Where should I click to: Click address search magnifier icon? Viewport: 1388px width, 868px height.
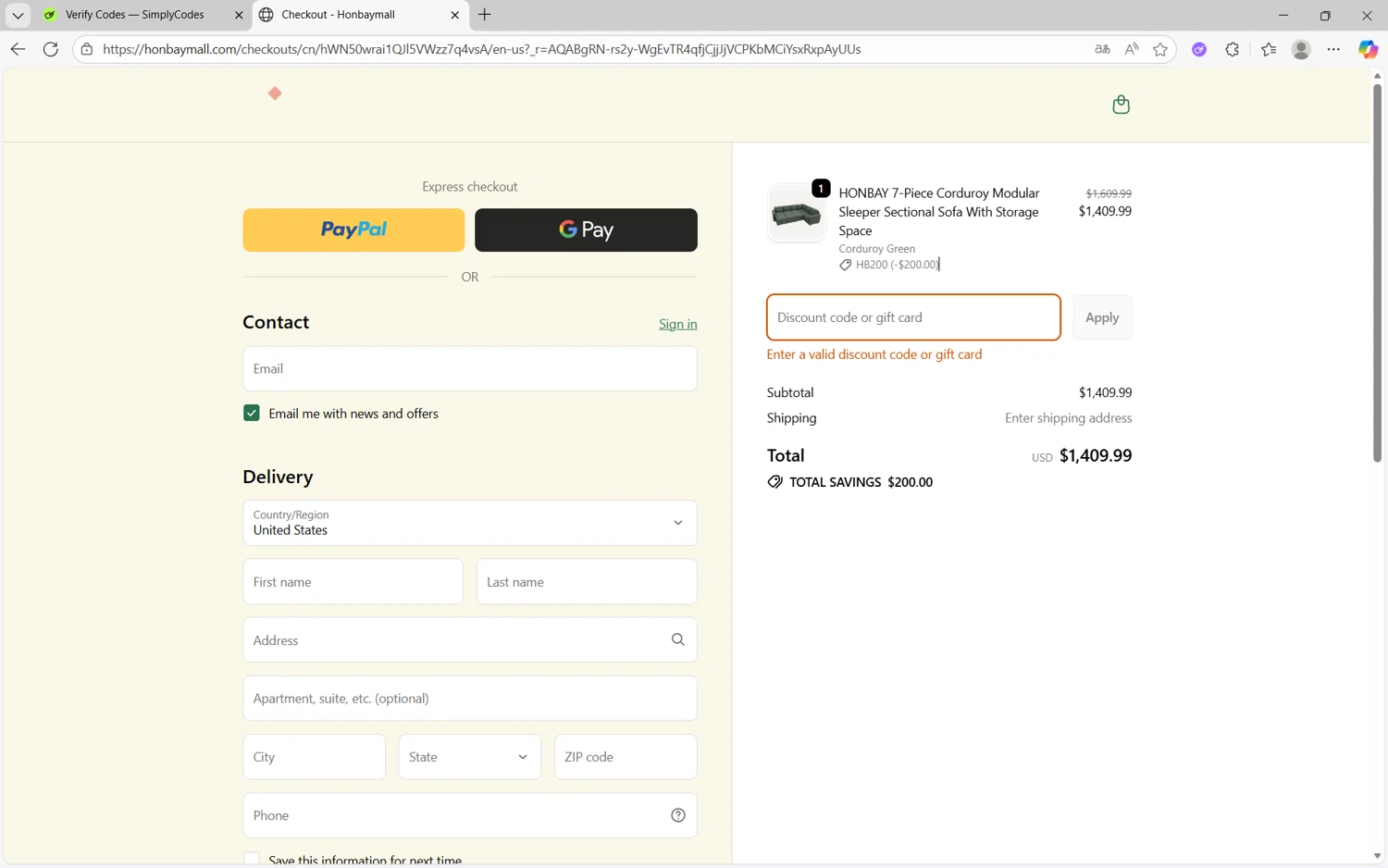coord(678,639)
